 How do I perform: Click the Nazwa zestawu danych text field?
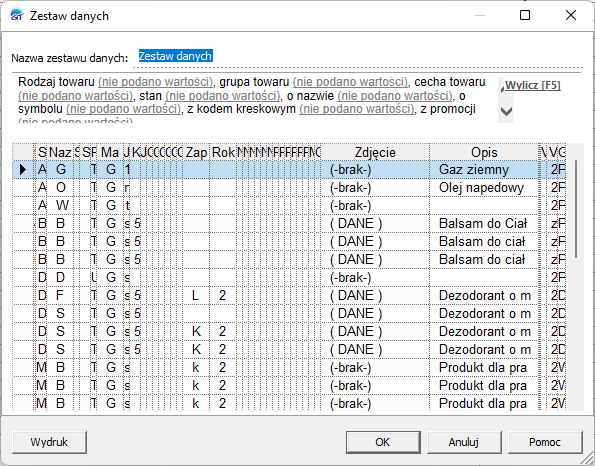[x=359, y=57]
